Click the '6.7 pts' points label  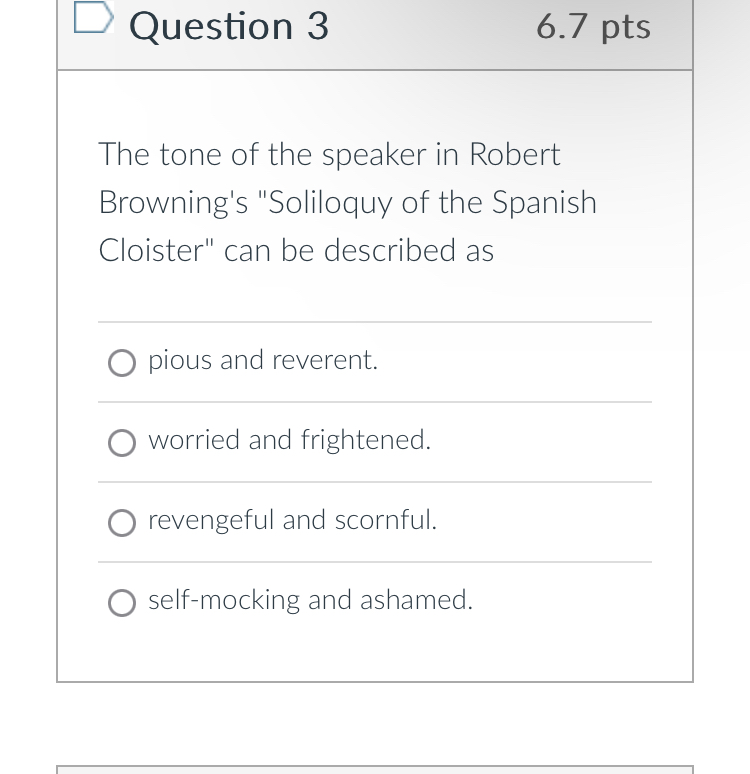click(x=593, y=27)
